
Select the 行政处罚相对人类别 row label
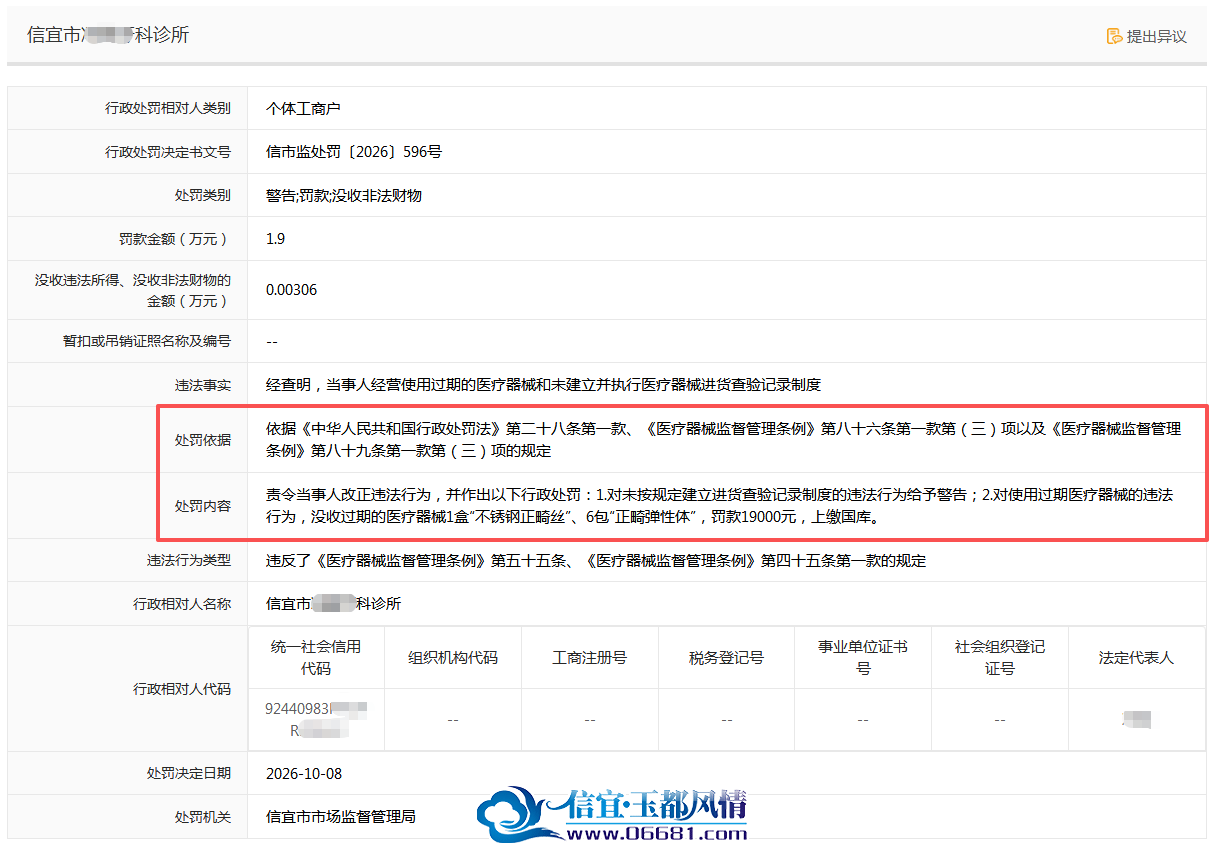point(168,108)
